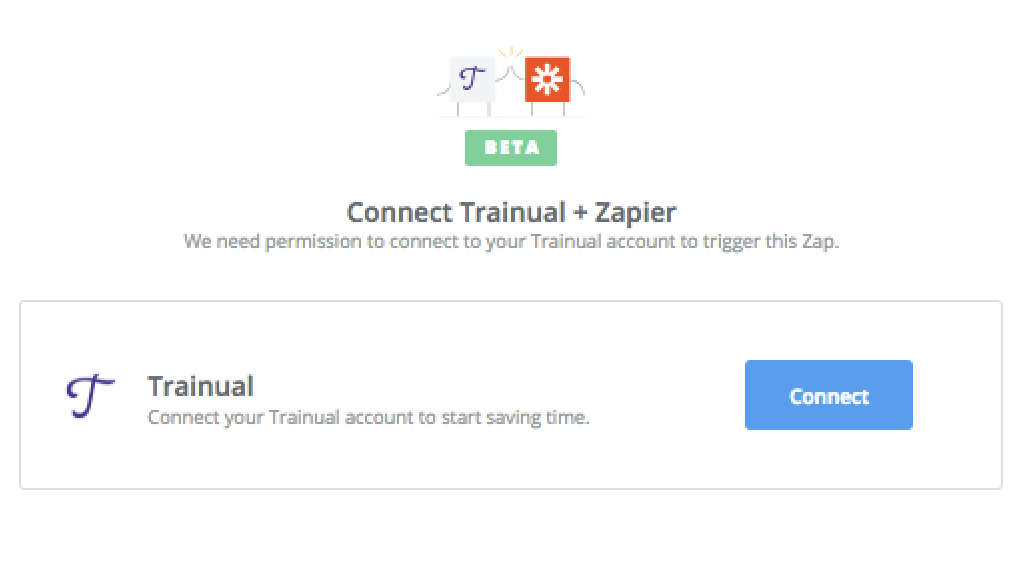Click the Trainual character's left arm
This screenshot has width=1018, height=566.
(x=443, y=91)
